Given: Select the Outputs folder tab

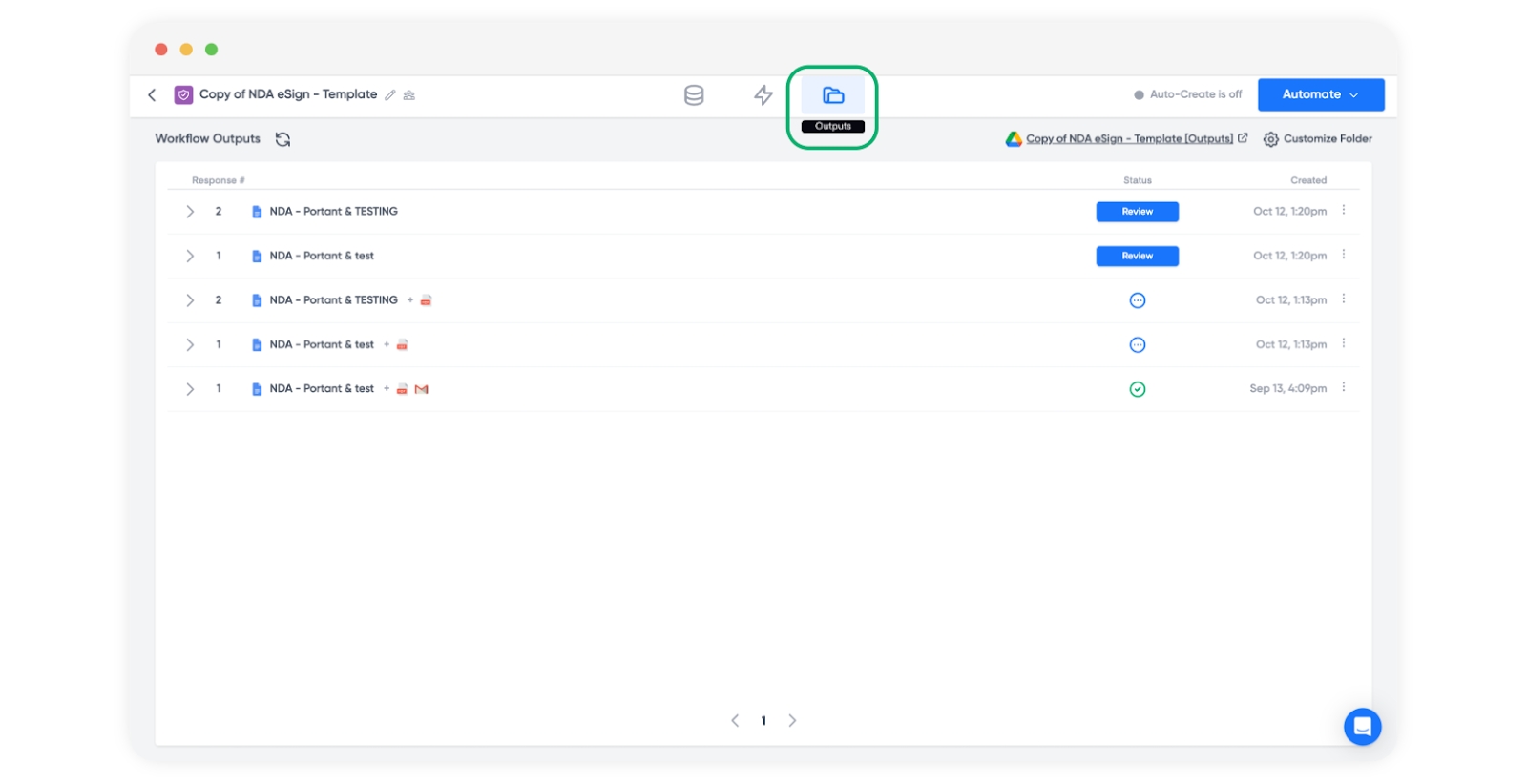Looking at the screenshot, I should click(x=833, y=95).
